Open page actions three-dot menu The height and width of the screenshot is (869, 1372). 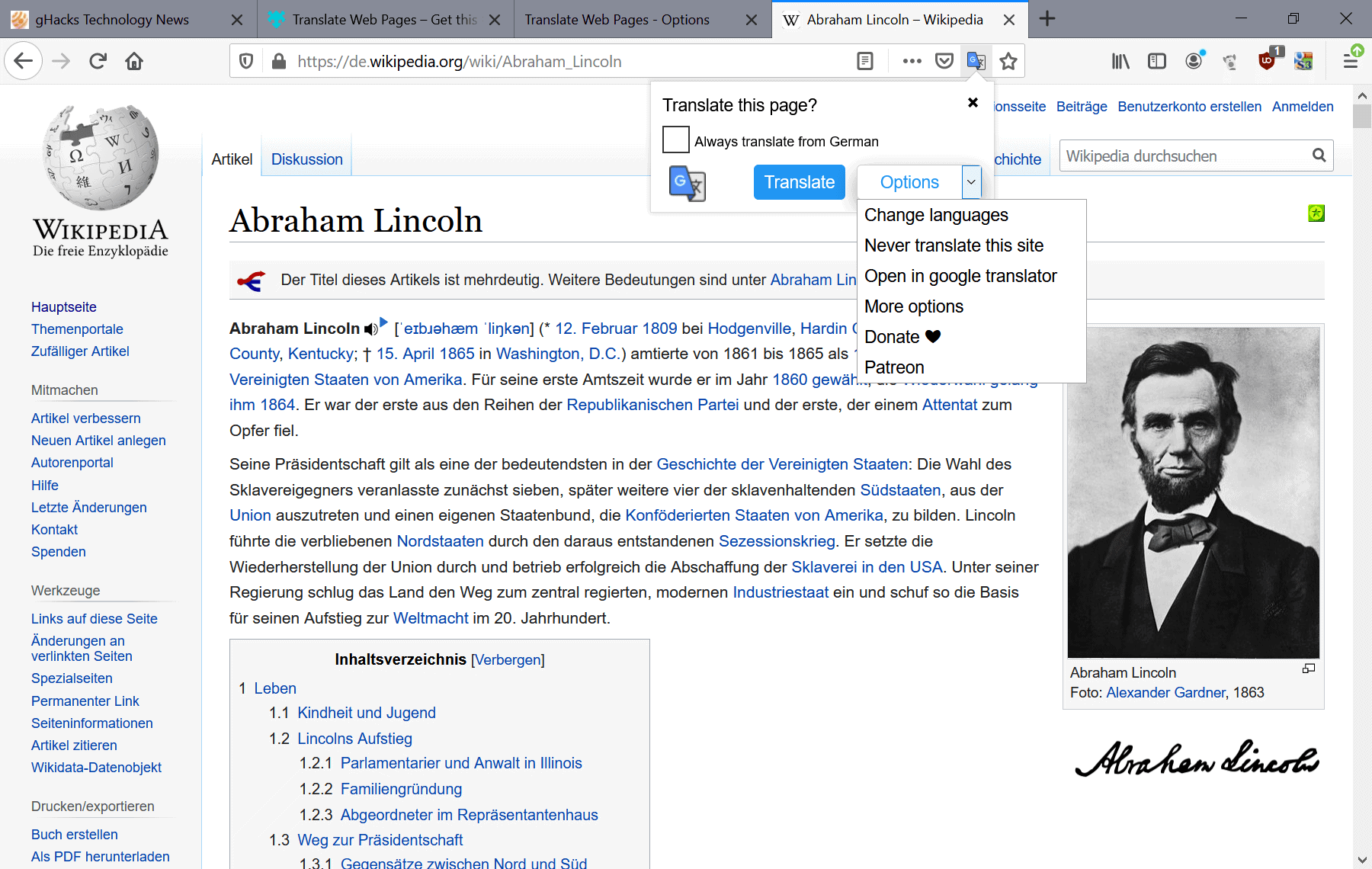[x=912, y=61]
